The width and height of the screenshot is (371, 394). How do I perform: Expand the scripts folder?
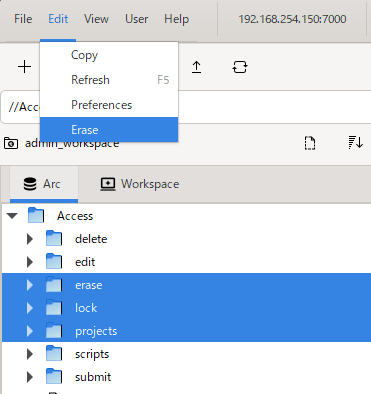(30, 354)
